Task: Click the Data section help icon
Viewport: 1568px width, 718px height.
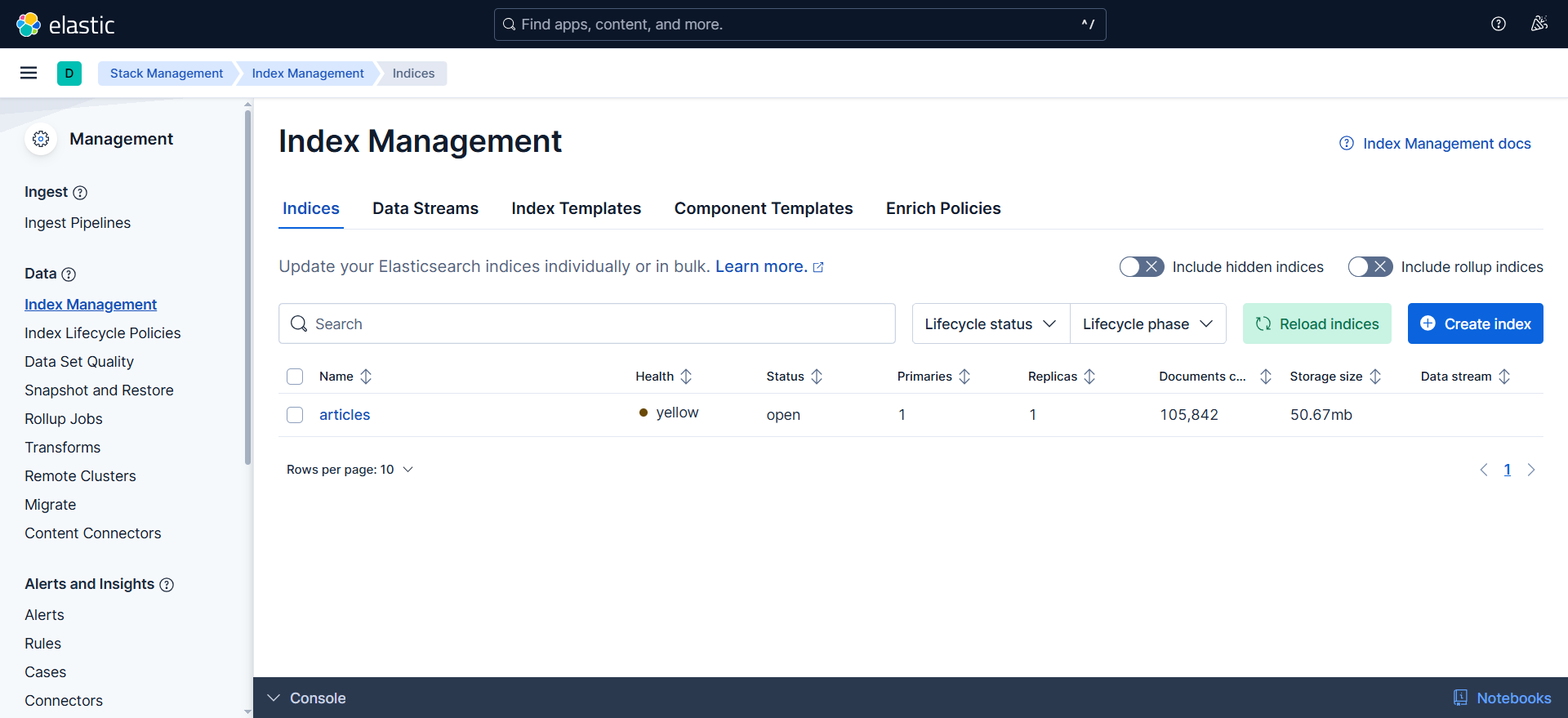Action: (69, 274)
